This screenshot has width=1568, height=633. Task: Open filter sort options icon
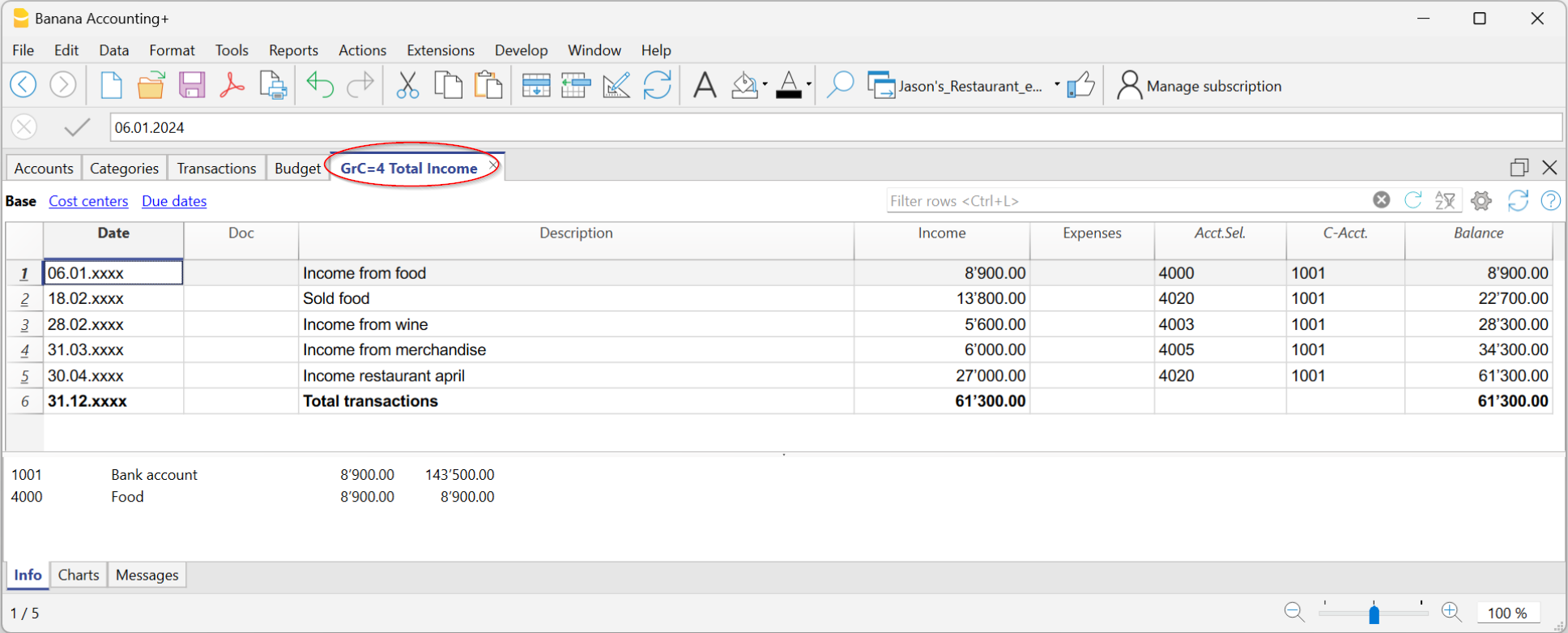click(x=1445, y=201)
